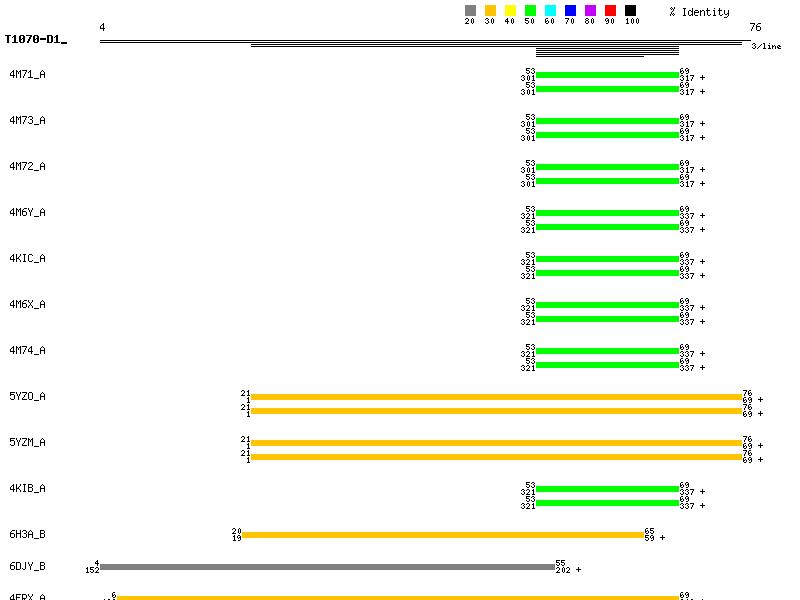
Task: Click the 4KIB_A template name
Action: pyautogui.click(x=27, y=489)
